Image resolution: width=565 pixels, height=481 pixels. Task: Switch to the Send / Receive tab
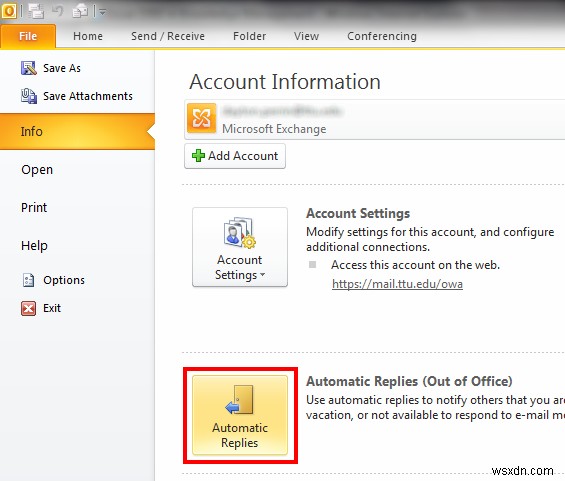[168, 36]
